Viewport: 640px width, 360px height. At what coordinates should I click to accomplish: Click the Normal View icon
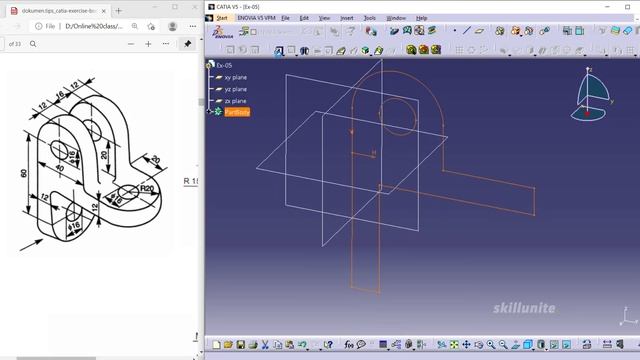tap(515, 345)
